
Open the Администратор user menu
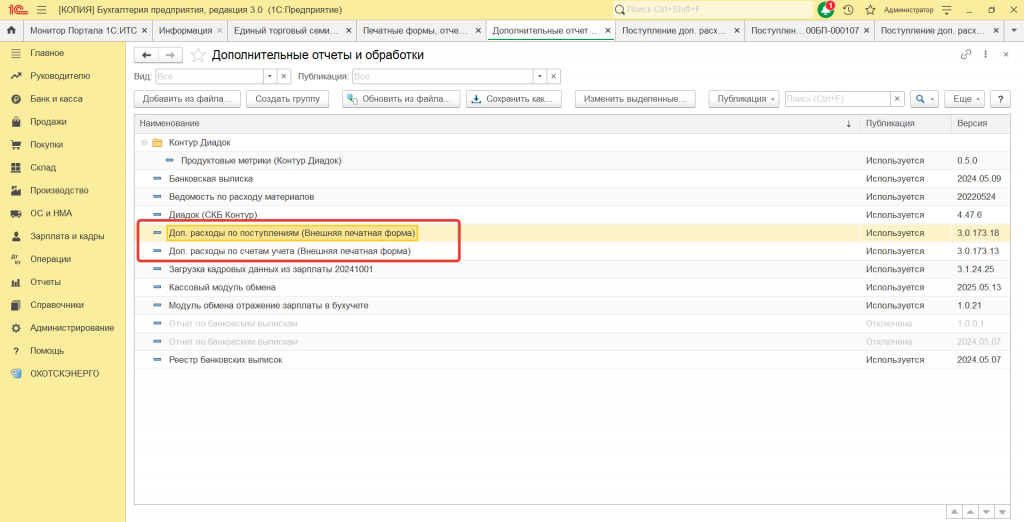pyautogui.click(x=908, y=10)
